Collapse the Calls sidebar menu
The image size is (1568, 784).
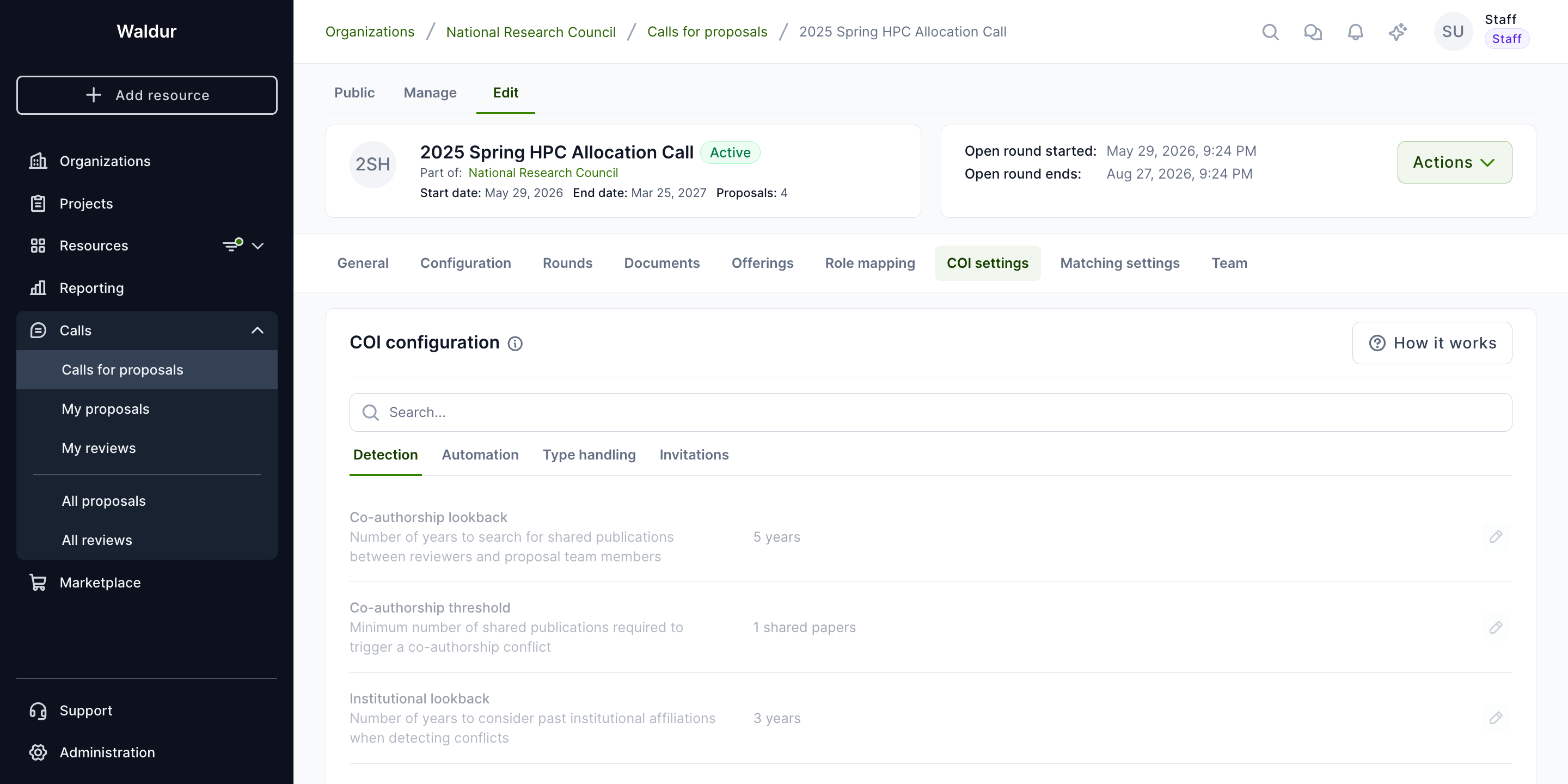258,330
